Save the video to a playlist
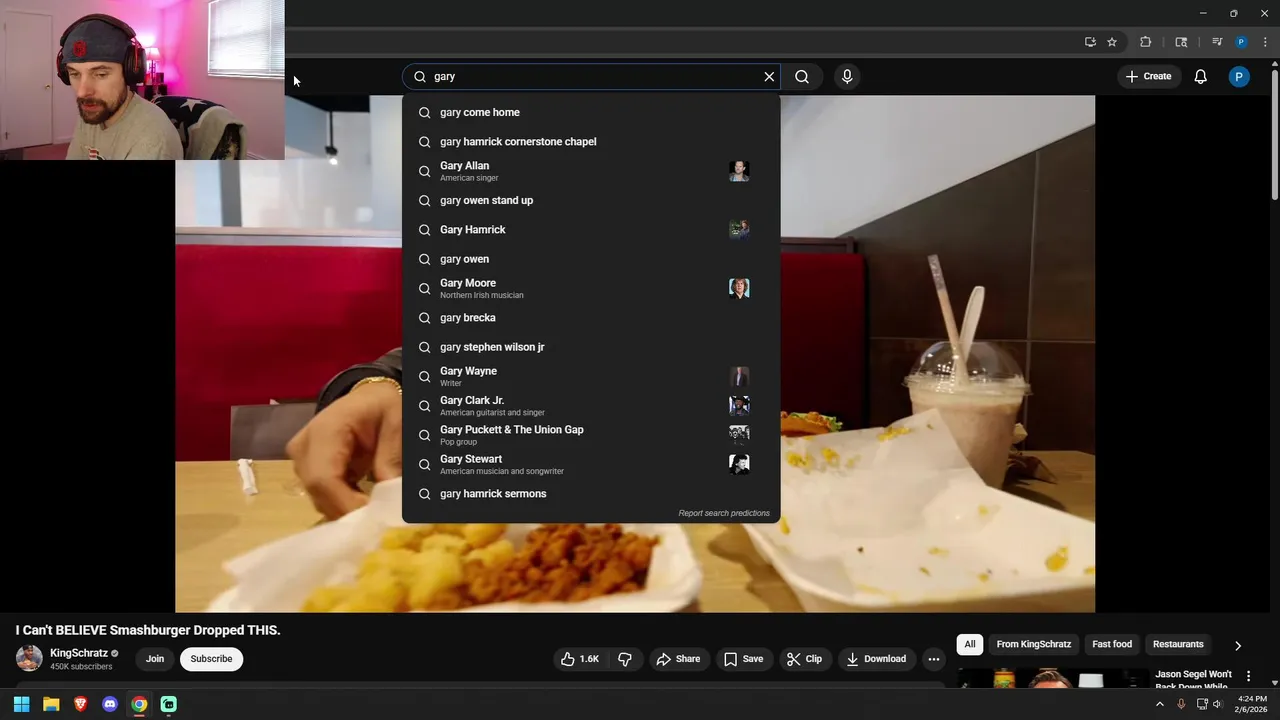The width and height of the screenshot is (1280, 720). tap(743, 659)
